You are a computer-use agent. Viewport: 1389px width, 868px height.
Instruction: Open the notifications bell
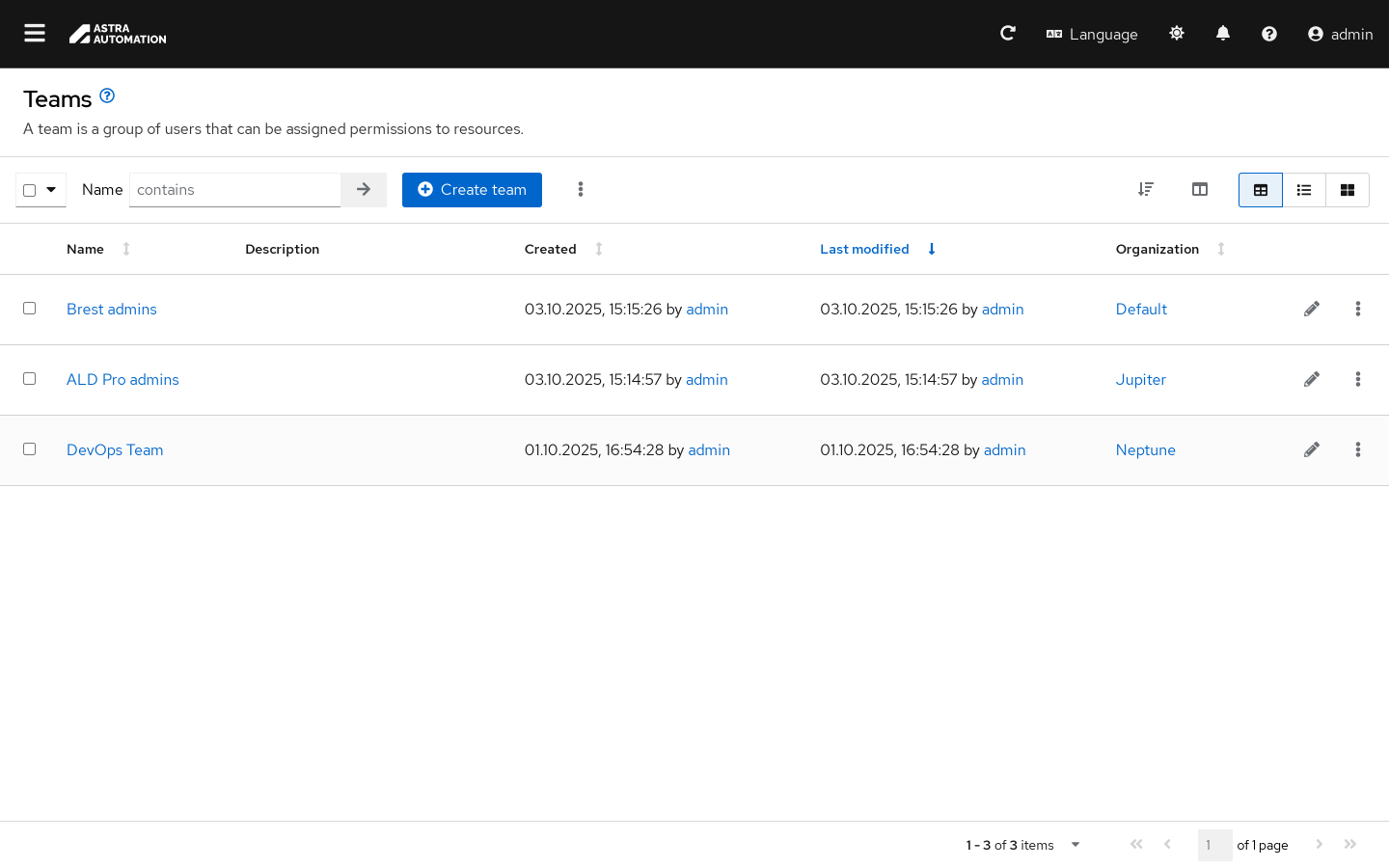point(1223,34)
